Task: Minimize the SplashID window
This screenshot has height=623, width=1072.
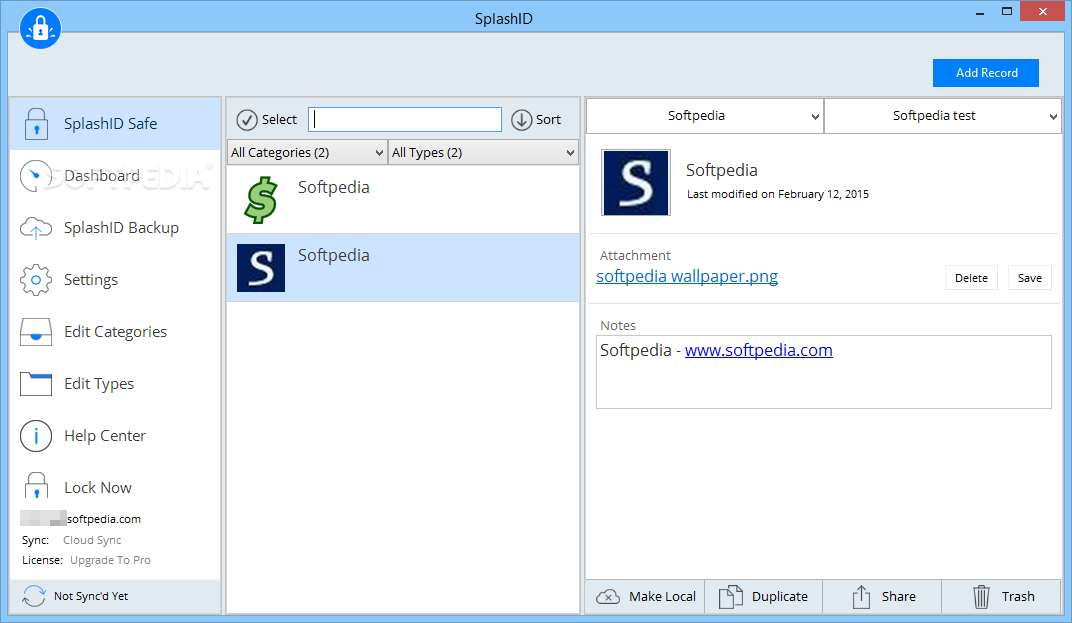Action: click(x=980, y=12)
